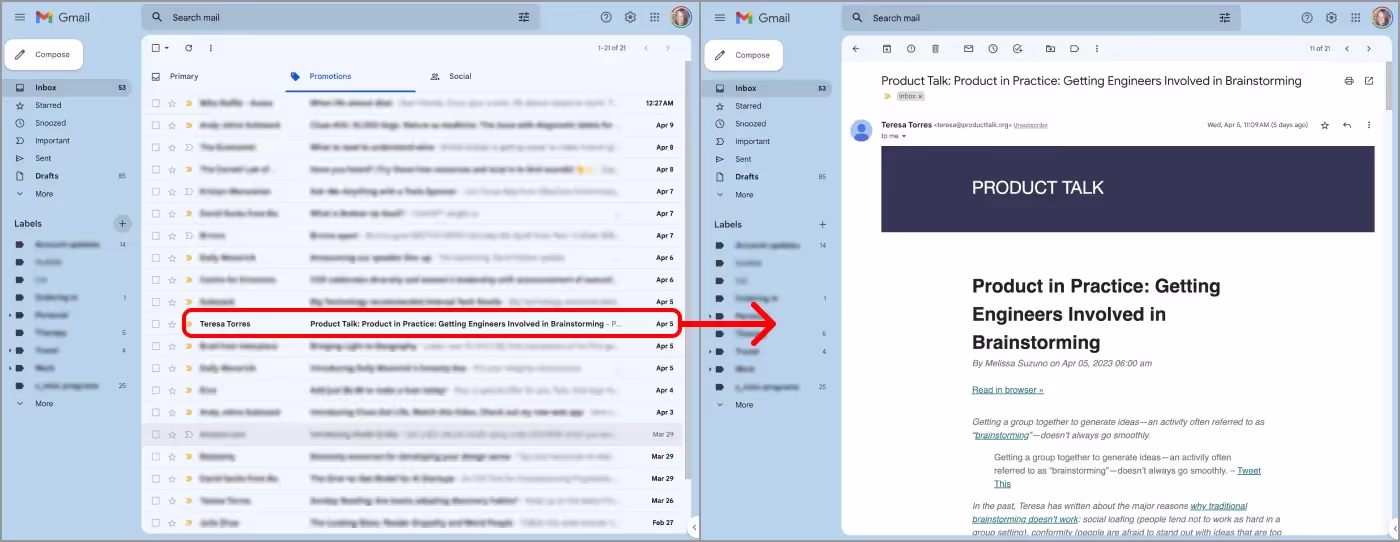The image size is (1400, 542).
Task: Open three-dot More in email toolbar
Action: 1097,48
